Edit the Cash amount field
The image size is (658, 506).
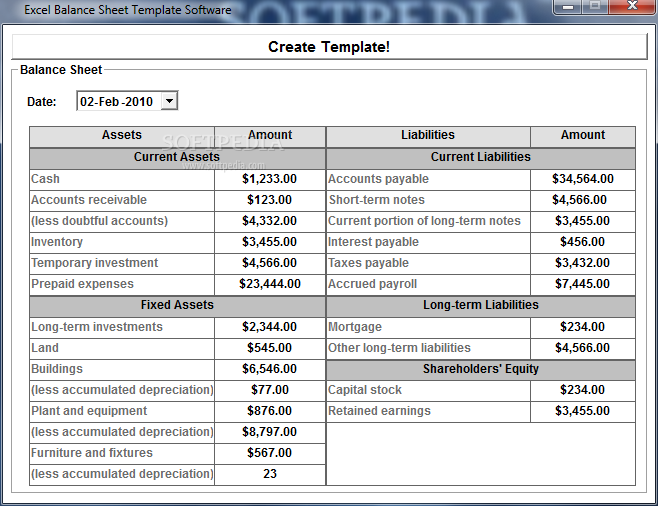(270, 179)
